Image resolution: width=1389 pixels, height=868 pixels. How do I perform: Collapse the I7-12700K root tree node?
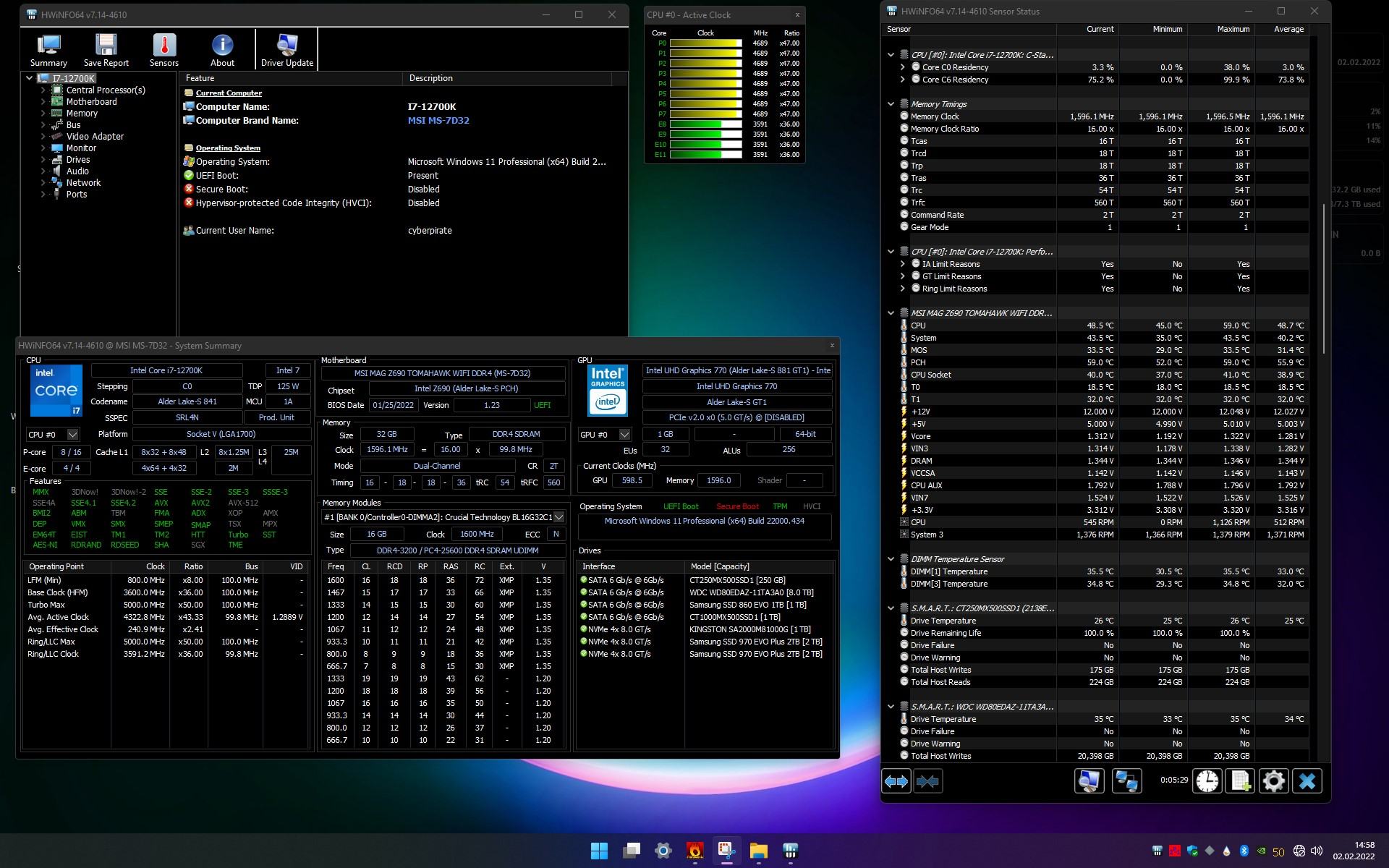(x=30, y=78)
